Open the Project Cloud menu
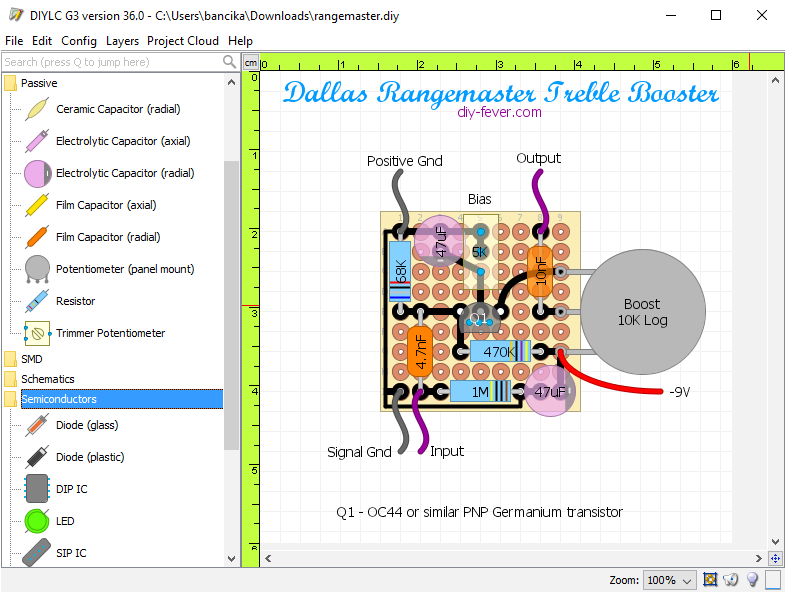Screen dimensions: 786x593 [x=183, y=41]
